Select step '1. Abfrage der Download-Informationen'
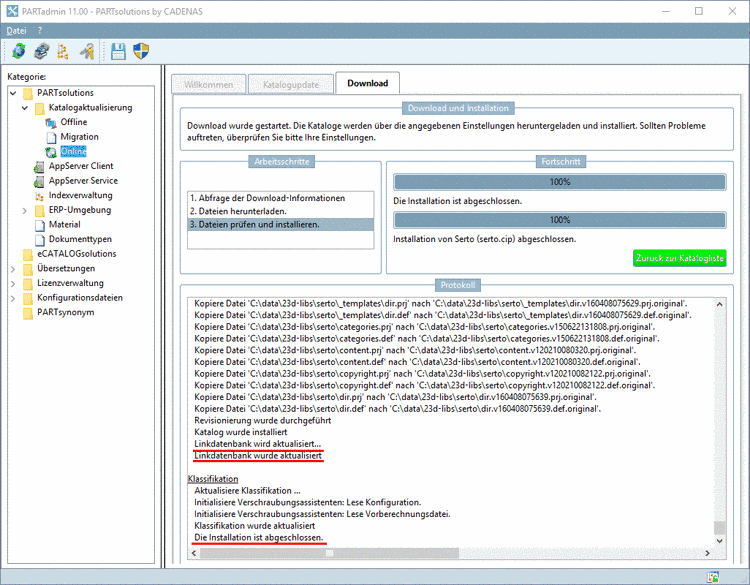This screenshot has width=750, height=585. (x=280, y=198)
